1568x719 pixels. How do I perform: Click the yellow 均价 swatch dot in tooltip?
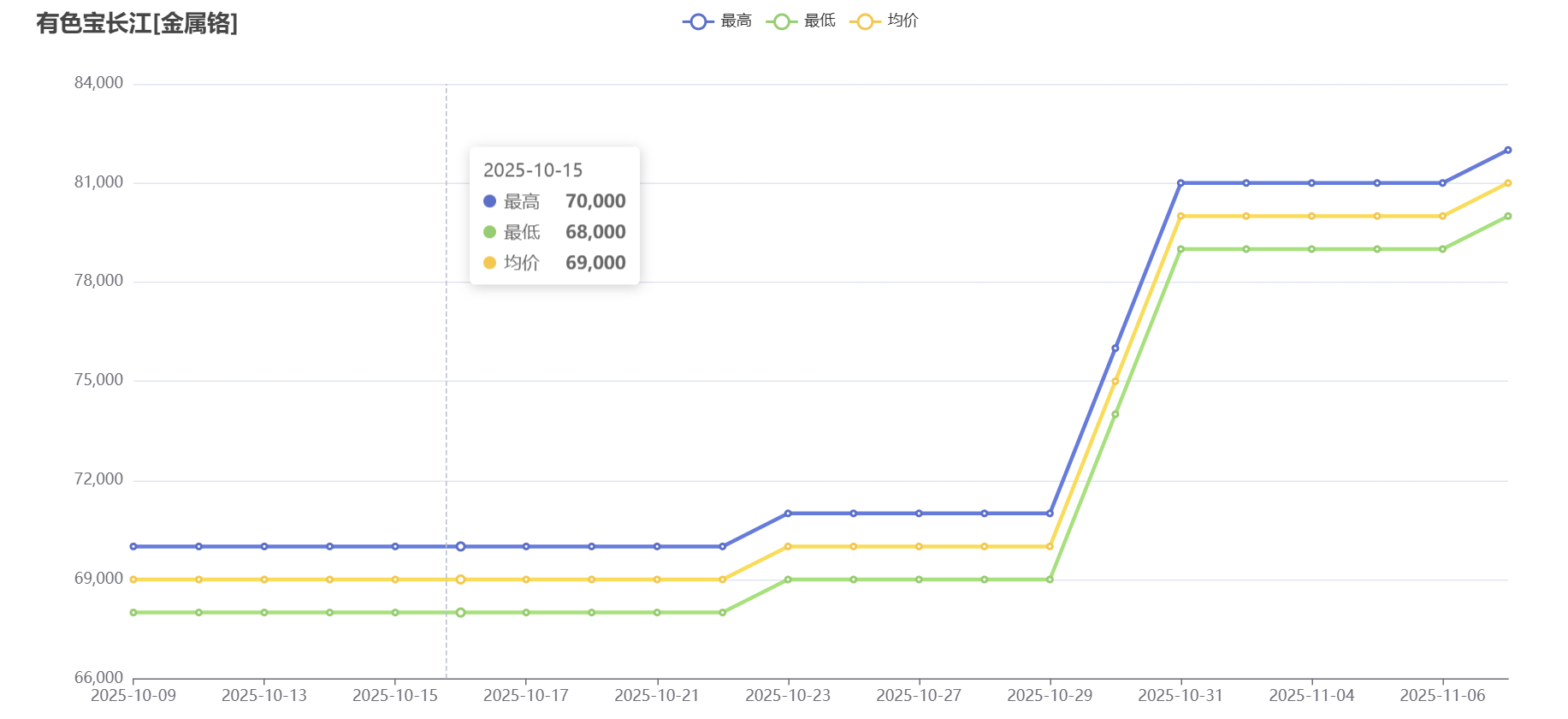tap(489, 263)
